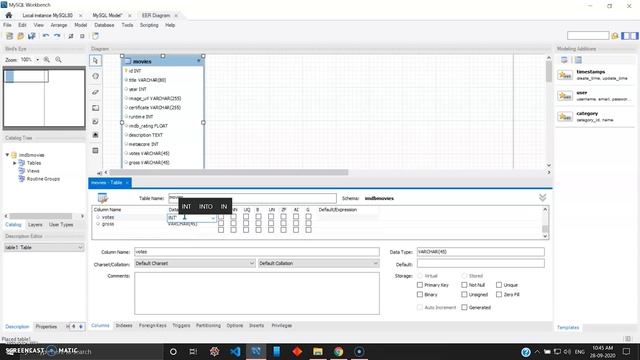640x360 pixels.
Task: Collapse the movies table header arrow
Action: [199, 61]
